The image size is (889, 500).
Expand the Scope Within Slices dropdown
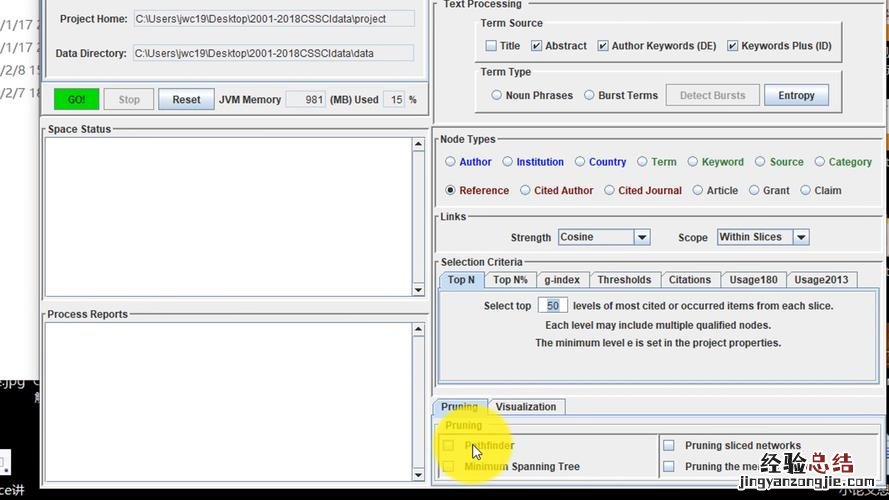click(x=801, y=238)
